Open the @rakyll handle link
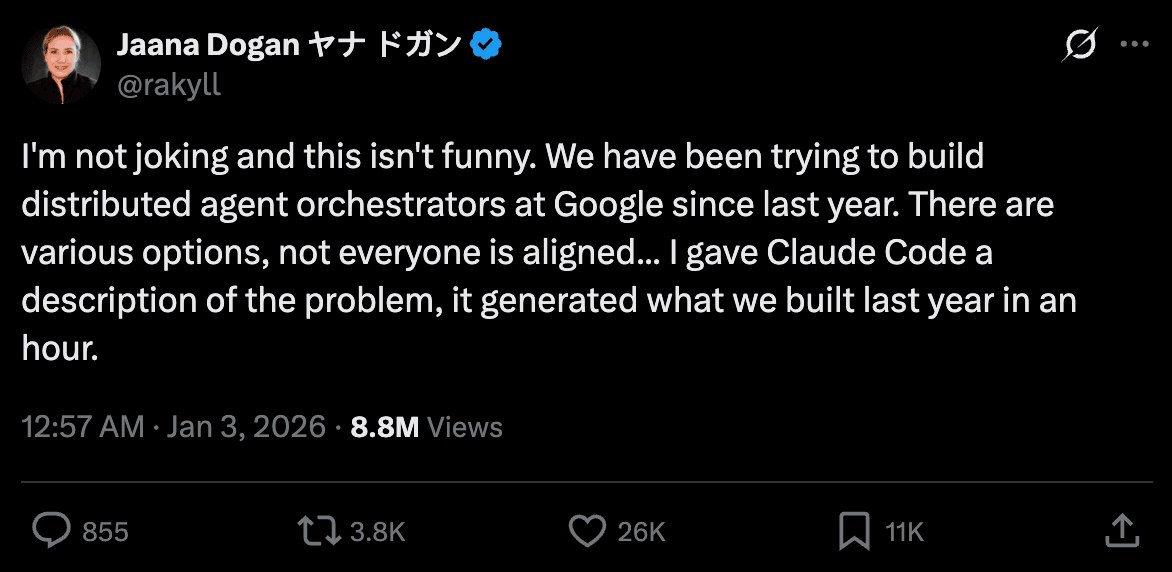 pos(169,85)
